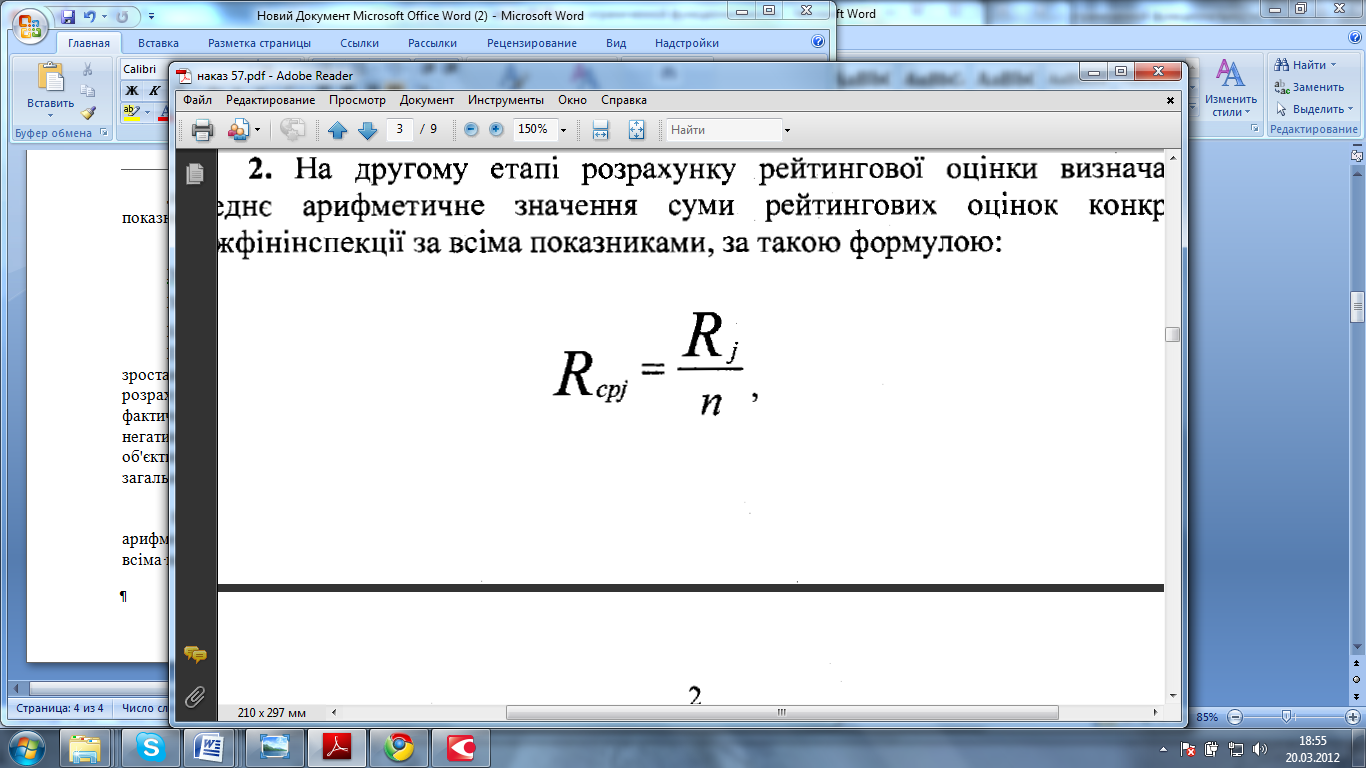The image size is (1366, 768).
Task: Open the Pages panel in Reader sidebar
Action: tap(195, 172)
